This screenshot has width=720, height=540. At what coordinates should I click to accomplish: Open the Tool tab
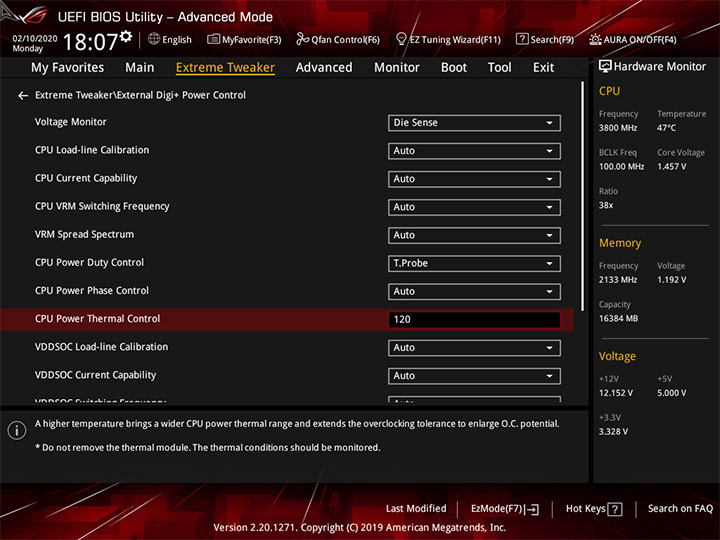pyautogui.click(x=500, y=68)
